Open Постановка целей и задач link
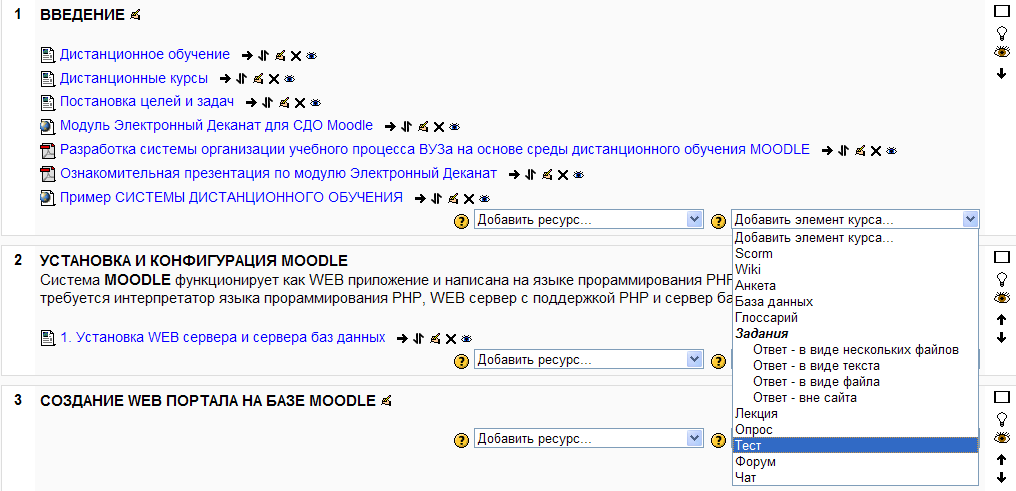This screenshot has height=491, width=1016. (147, 102)
